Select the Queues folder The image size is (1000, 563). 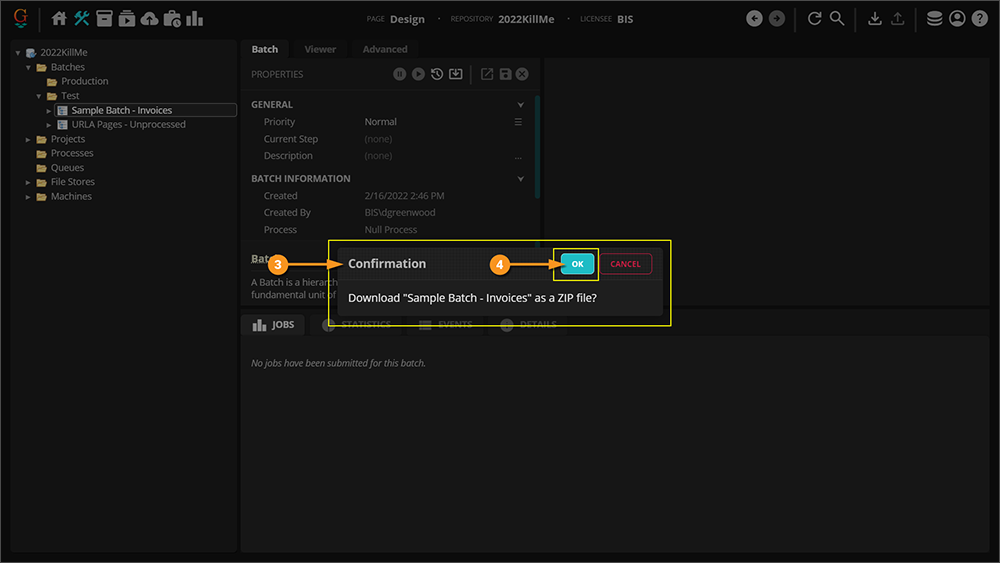coord(67,168)
